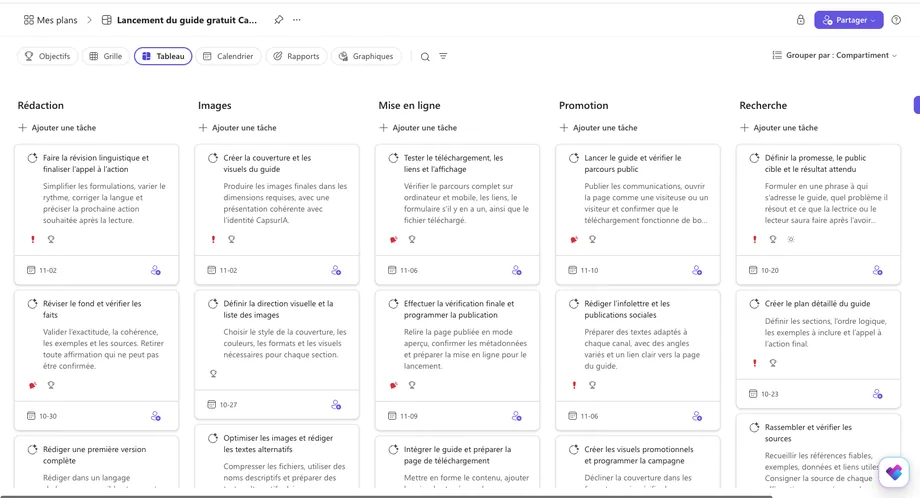
Task: Open plan more options ellipsis
Action: [297, 20]
